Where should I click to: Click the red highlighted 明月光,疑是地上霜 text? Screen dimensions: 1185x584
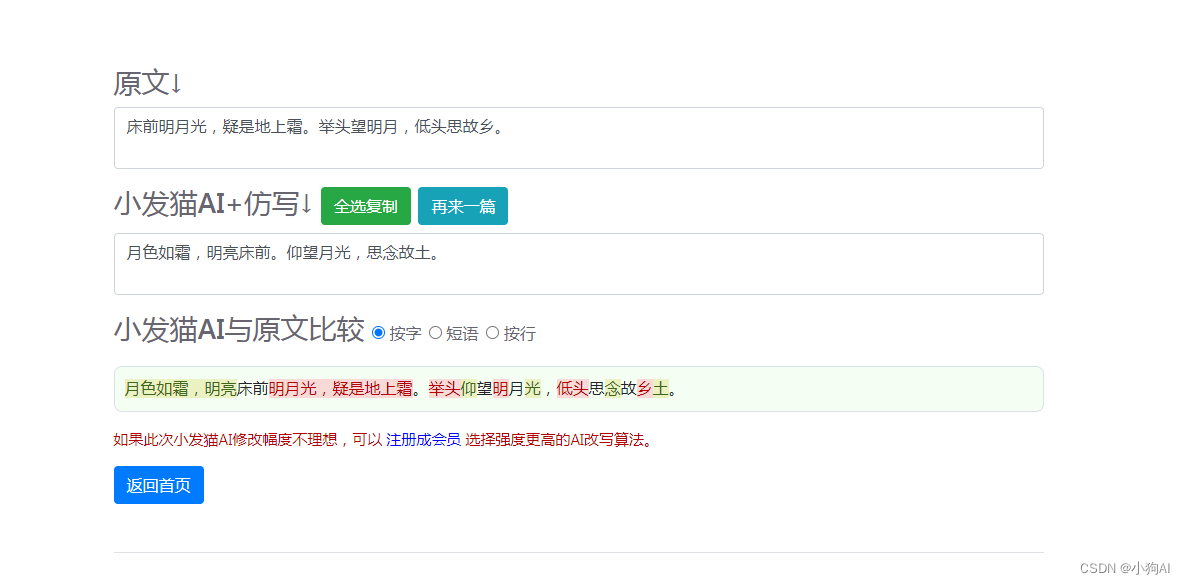(x=340, y=389)
